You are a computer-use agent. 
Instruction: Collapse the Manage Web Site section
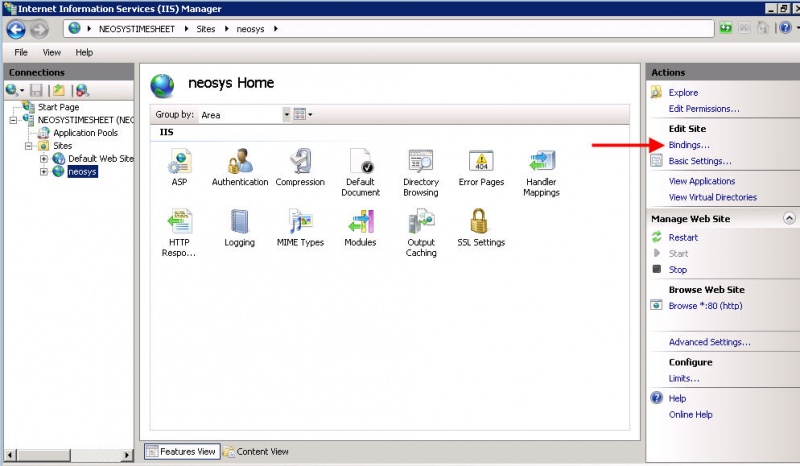(789, 218)
